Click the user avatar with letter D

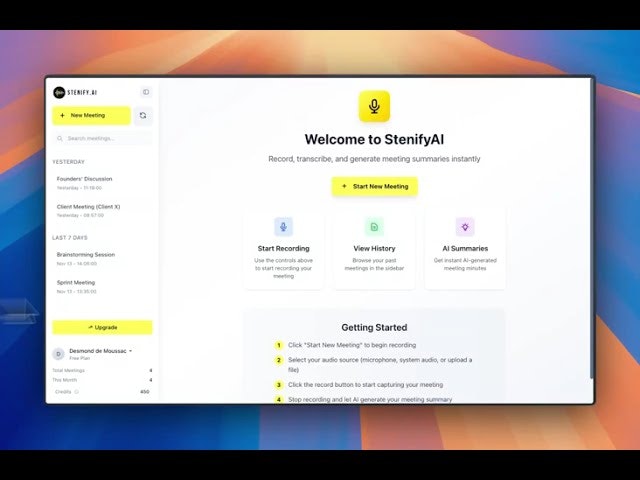(x=58, y=354)
